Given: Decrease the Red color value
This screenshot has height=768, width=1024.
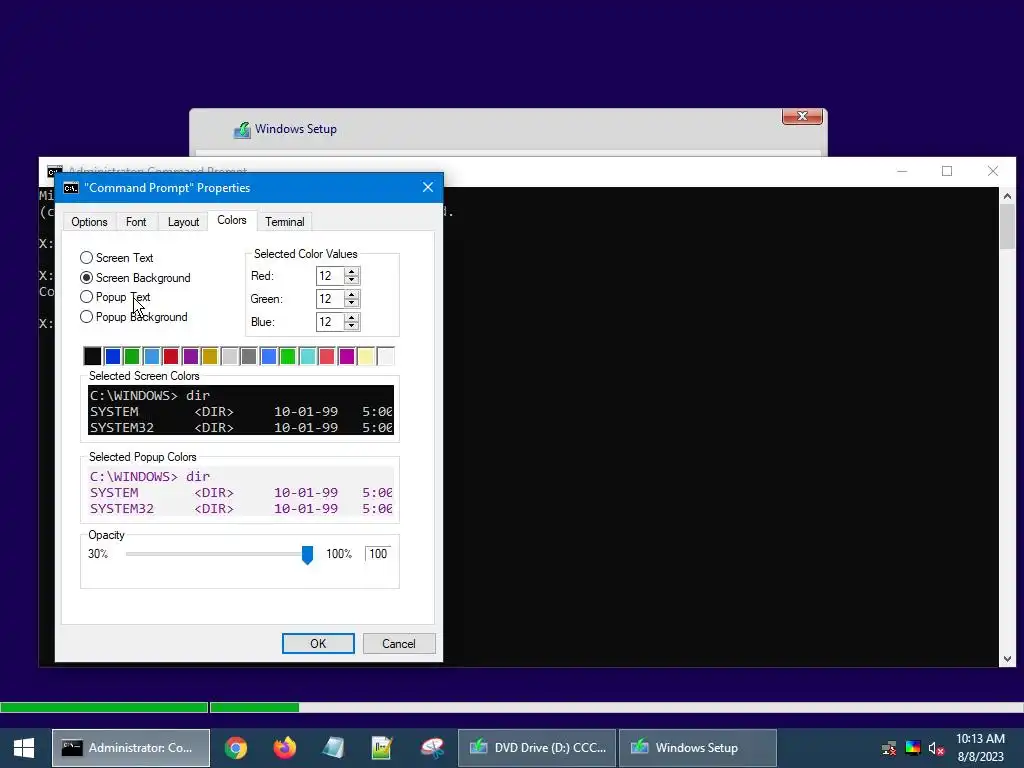Looking at the screenshot, I should point(352,280).
